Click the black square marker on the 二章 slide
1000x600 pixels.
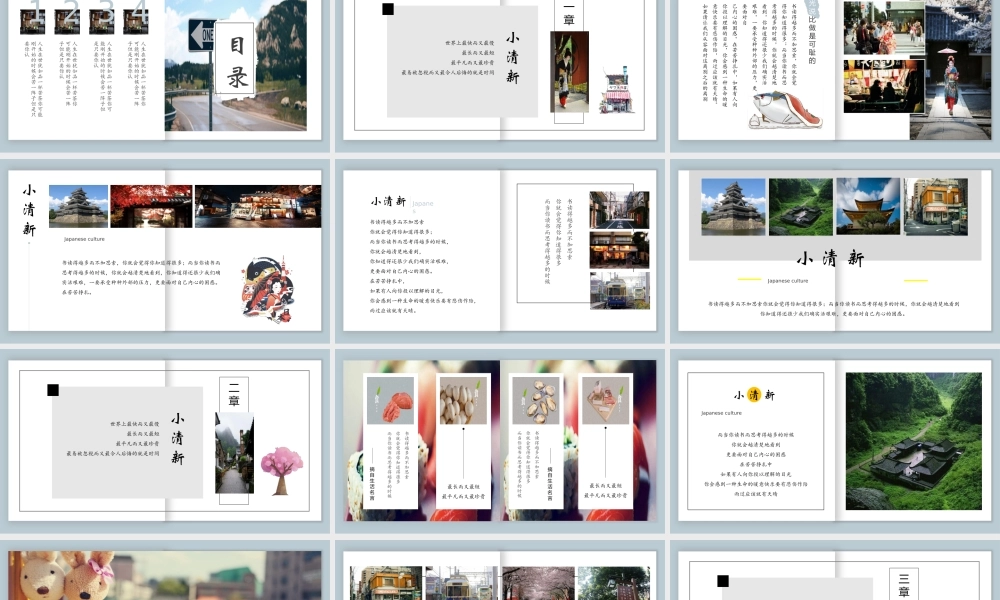[53, 390]
